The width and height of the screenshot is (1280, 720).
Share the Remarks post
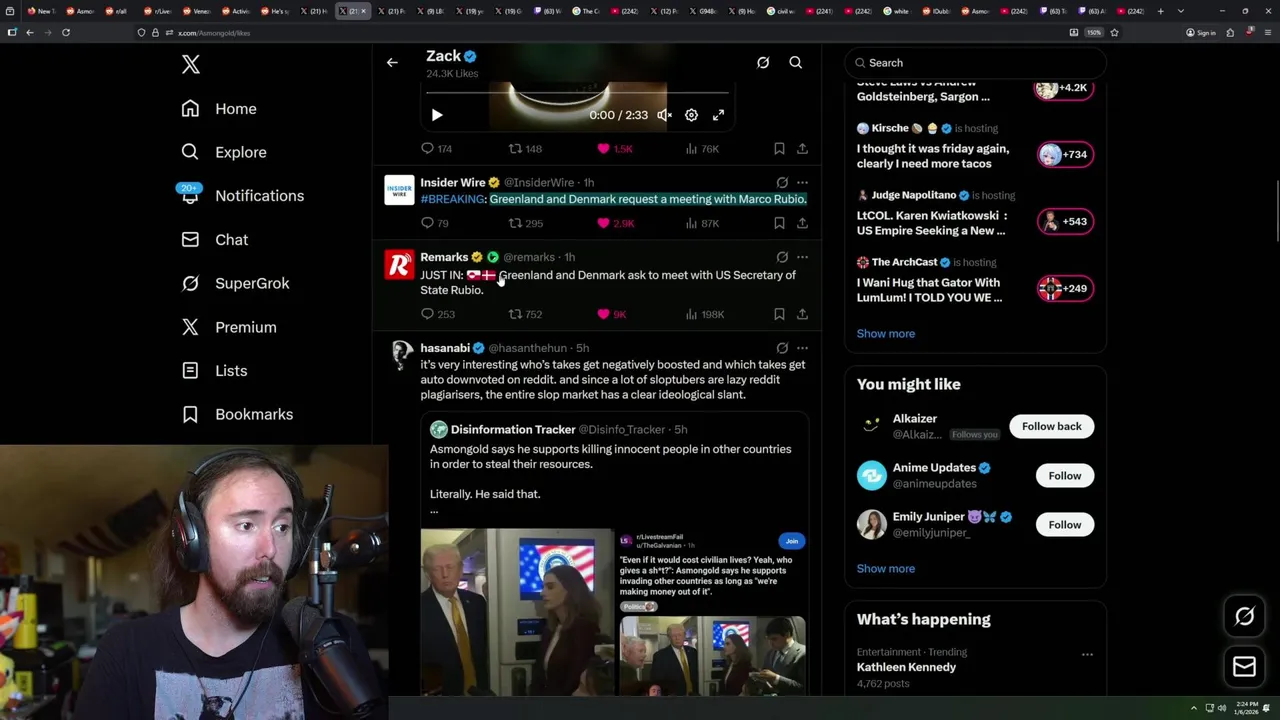click(802, 314)
